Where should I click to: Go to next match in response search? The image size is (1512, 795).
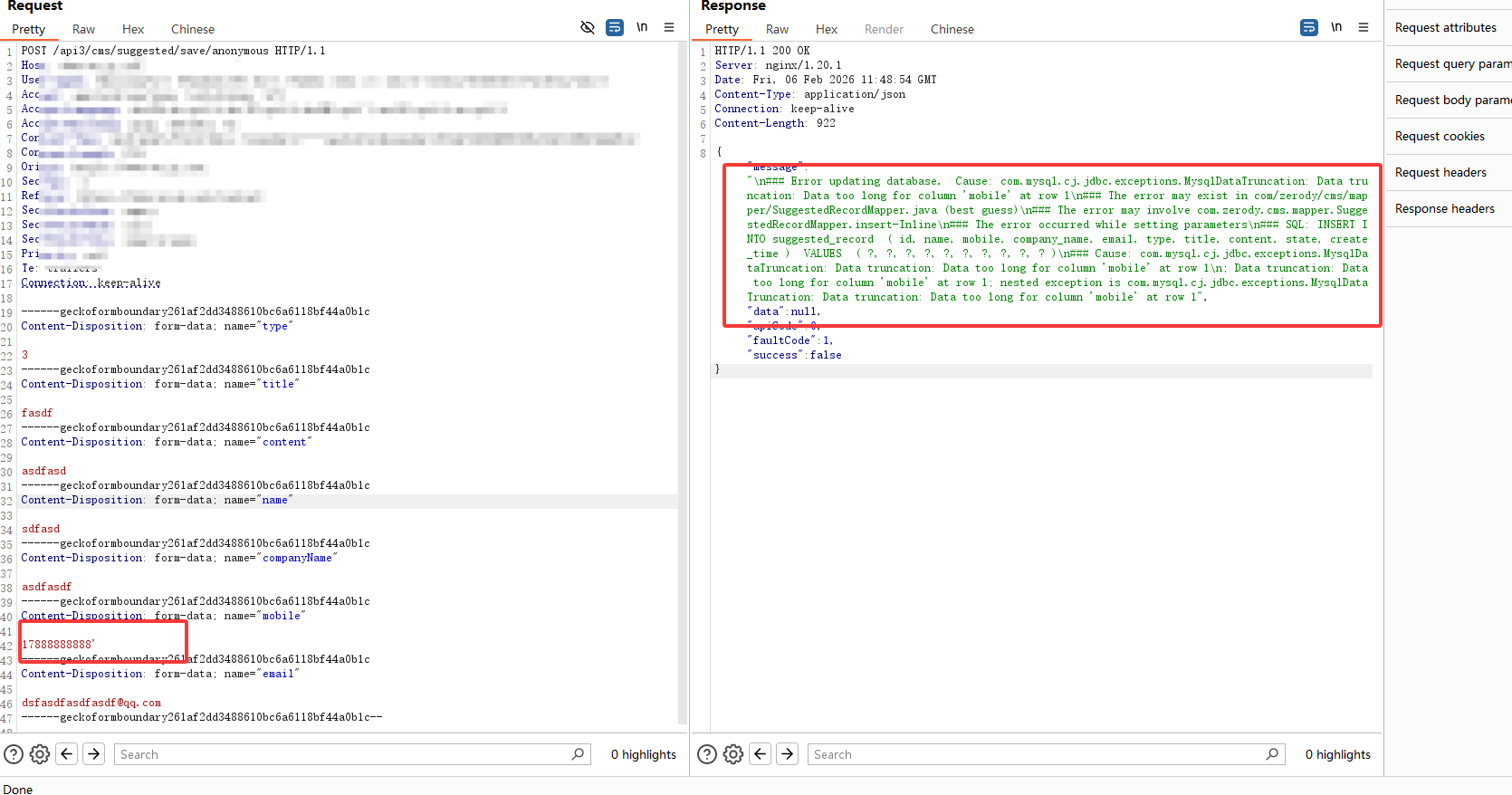click(x=788, y=754)
